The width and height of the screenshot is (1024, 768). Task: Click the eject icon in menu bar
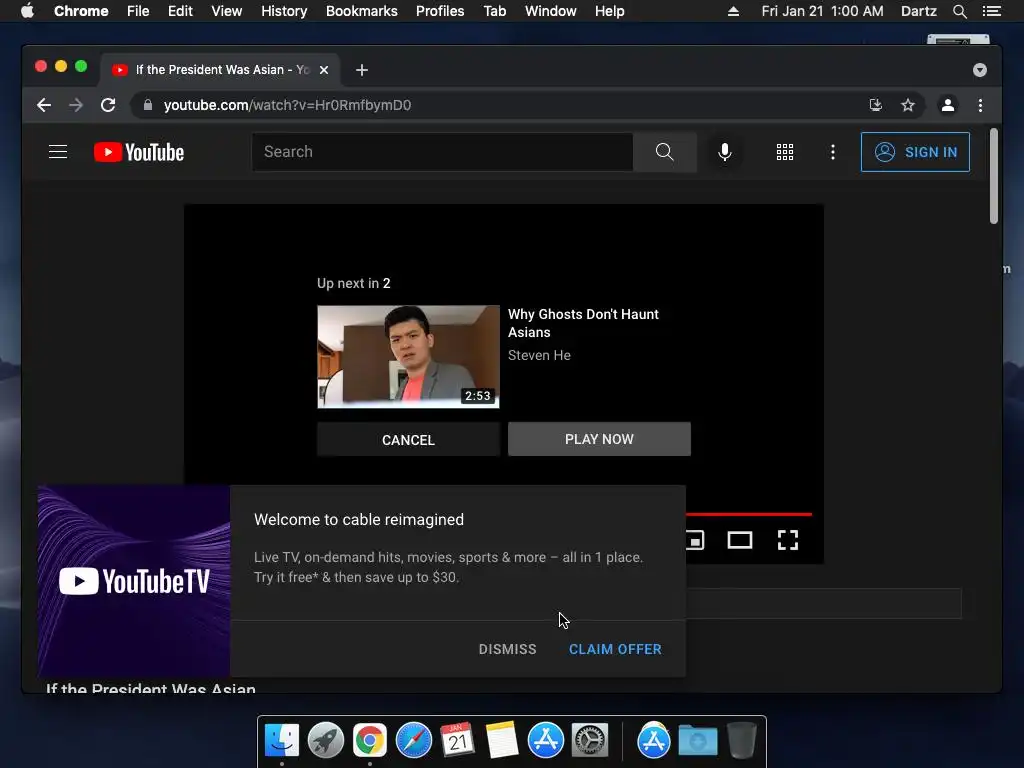coord(733,11)
